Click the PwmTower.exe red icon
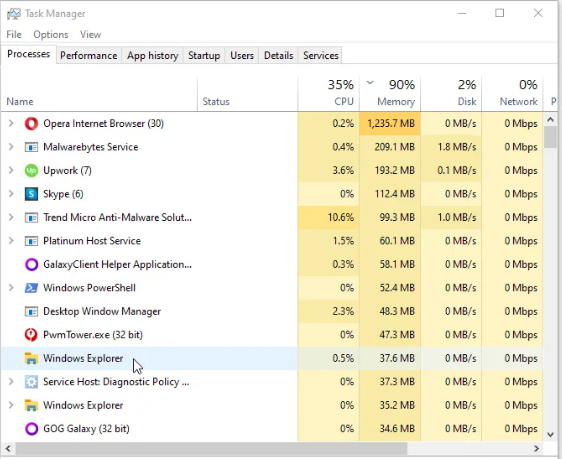This screenshot has width=562, height=459. (31, 335)
